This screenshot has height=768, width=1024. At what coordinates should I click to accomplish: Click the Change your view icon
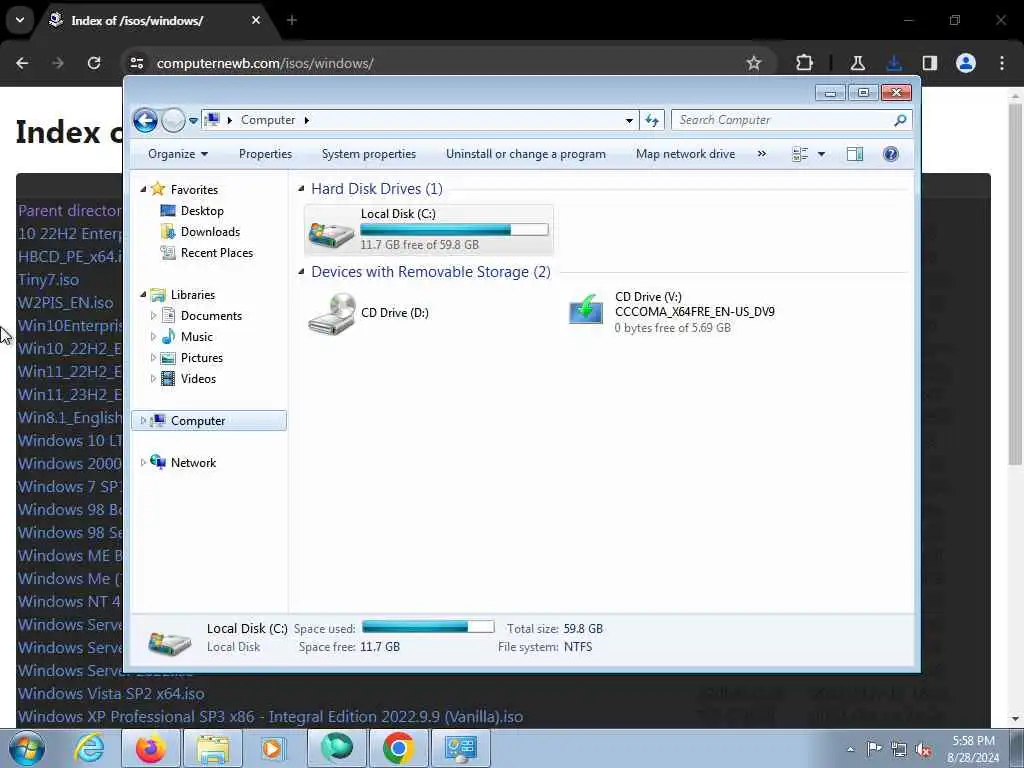799,154
